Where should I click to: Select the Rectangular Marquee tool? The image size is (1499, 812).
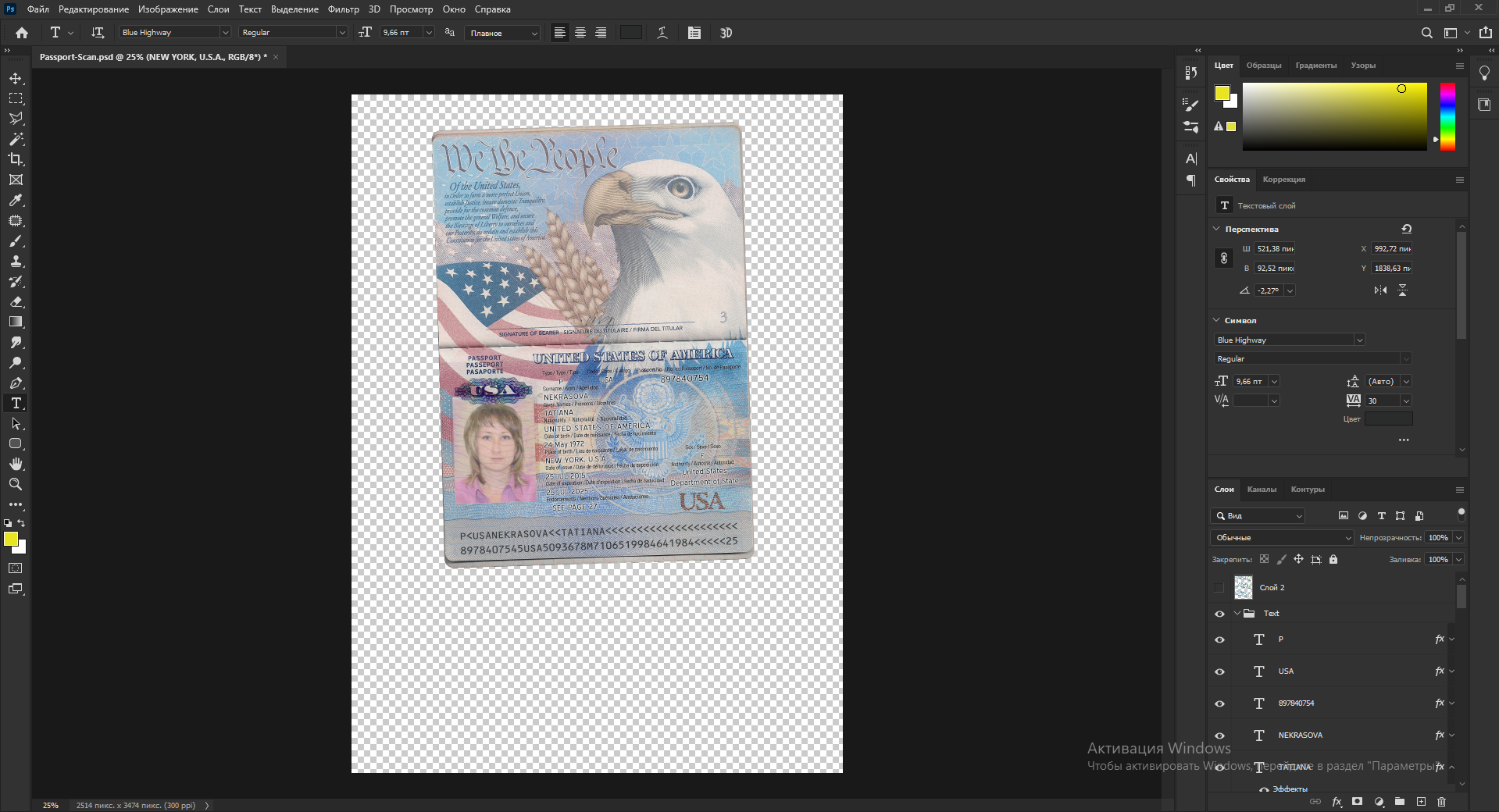(16, 98)
